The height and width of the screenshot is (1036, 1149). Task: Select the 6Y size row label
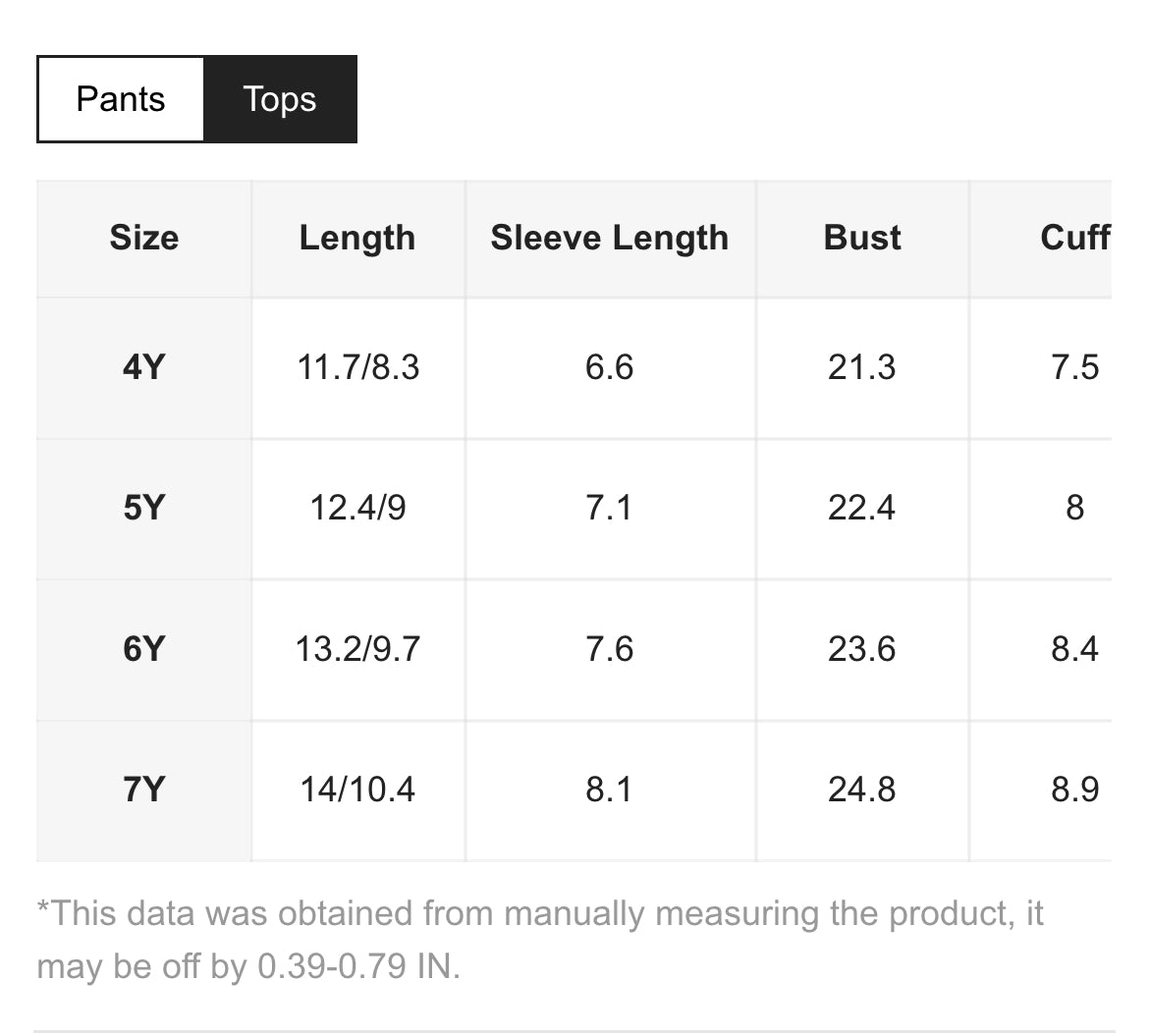click(x=144, y=649)
